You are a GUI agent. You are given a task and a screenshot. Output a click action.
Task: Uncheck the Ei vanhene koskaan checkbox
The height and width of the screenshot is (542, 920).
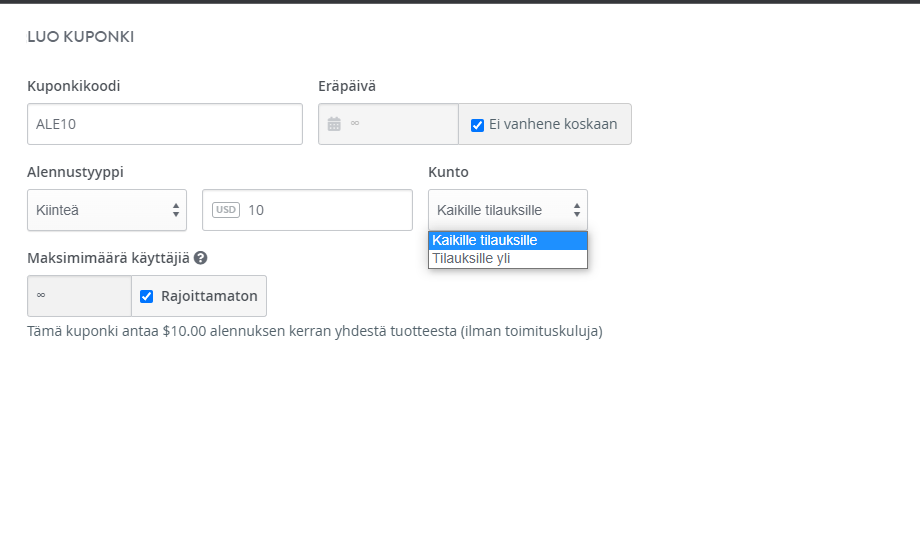point(477,125)
